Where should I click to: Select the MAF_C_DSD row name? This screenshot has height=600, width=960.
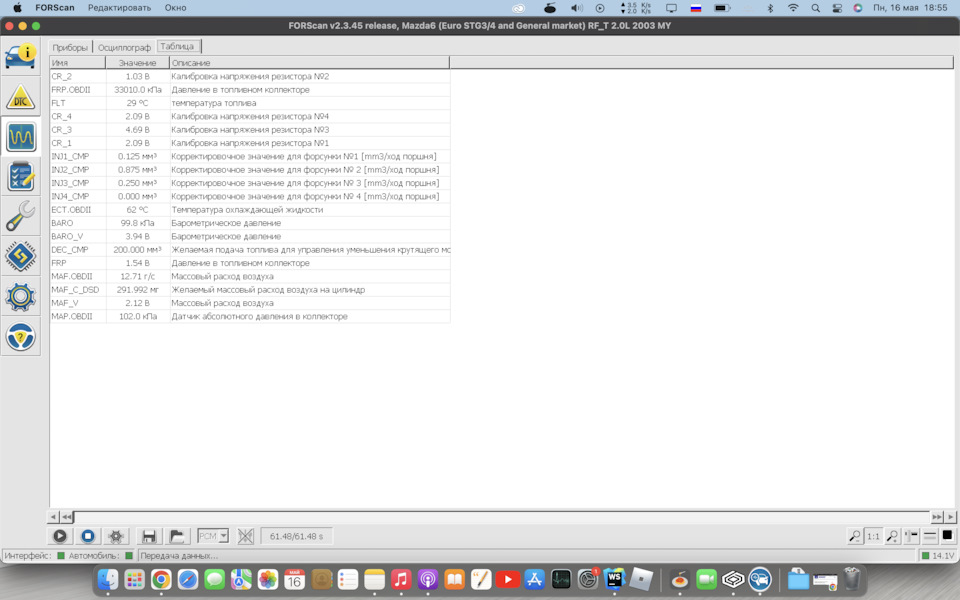pyautogui.click(x=75, y=290)
